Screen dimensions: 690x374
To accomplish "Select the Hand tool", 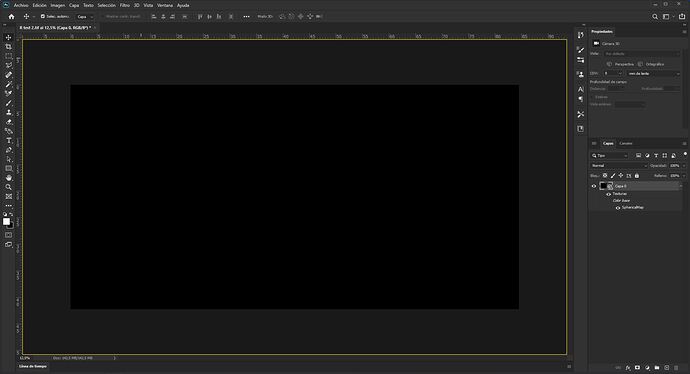I will click(x=8, y=178).
